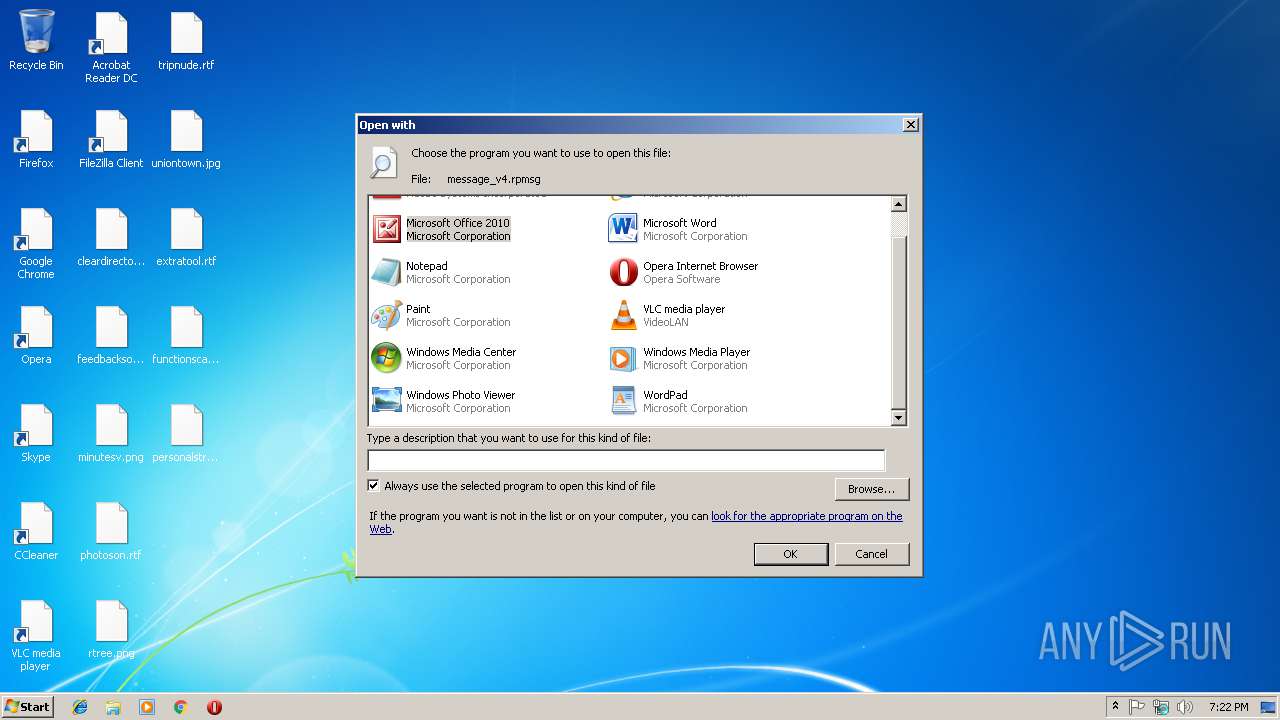1280x720 pixels.
Task: Pick the Windows Media Player icon
Action: click(623, 358)
